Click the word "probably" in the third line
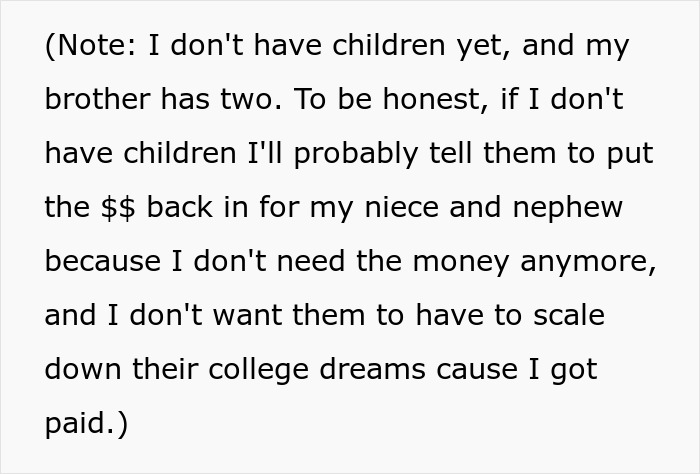This screenshot has width=700, height=474. coord(356,154)
